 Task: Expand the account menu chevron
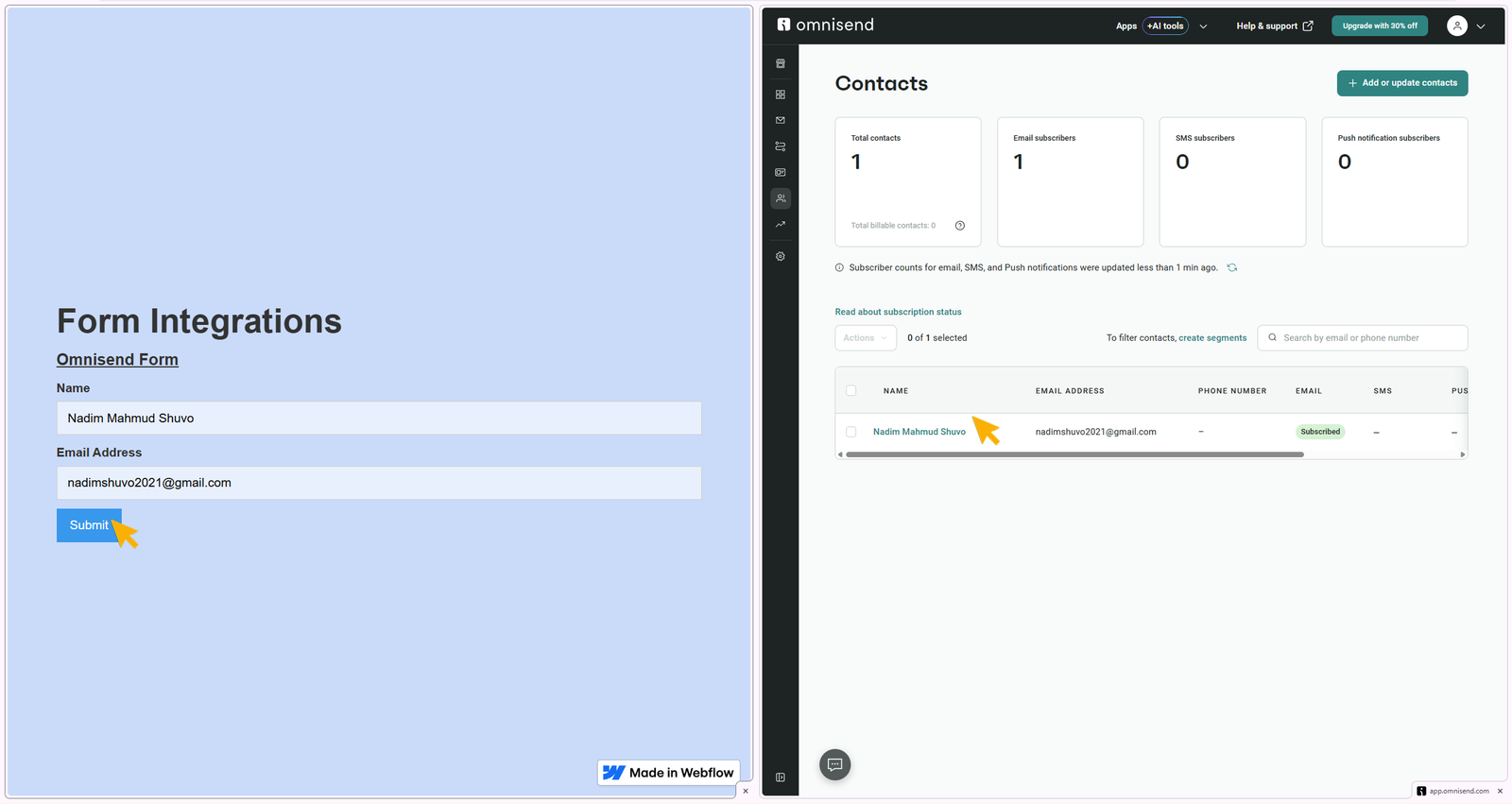pyautogui.click(x=1481, y=26)
